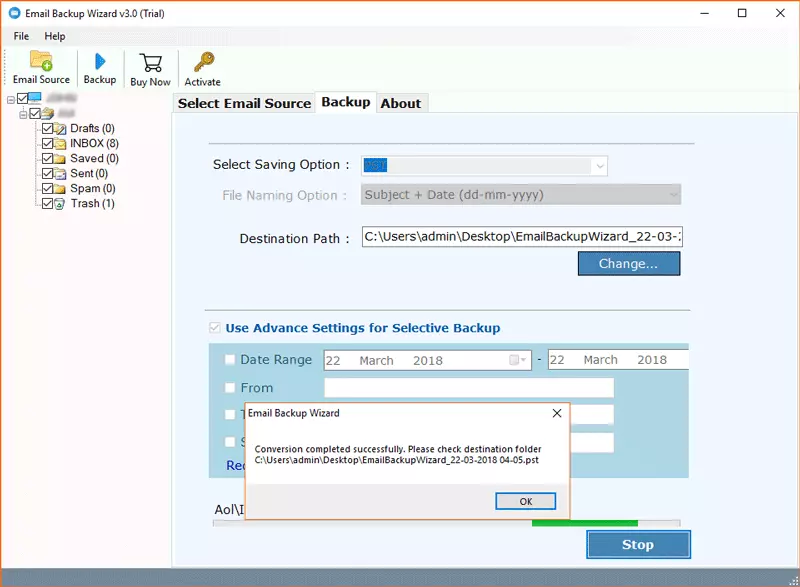Select the Sent (0) folder label

[89, 173]
